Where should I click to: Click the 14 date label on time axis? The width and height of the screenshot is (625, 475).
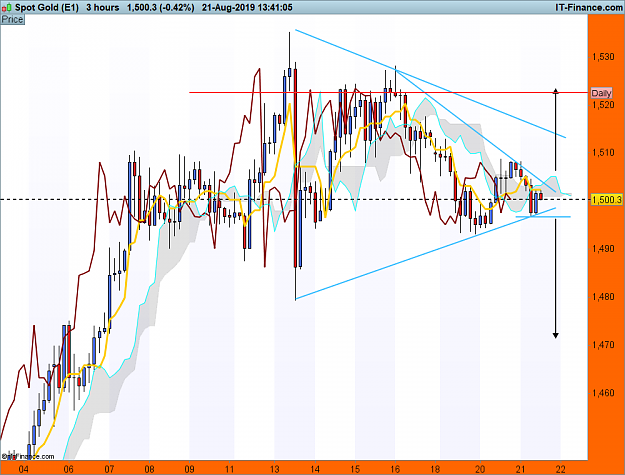click(315, 469)
